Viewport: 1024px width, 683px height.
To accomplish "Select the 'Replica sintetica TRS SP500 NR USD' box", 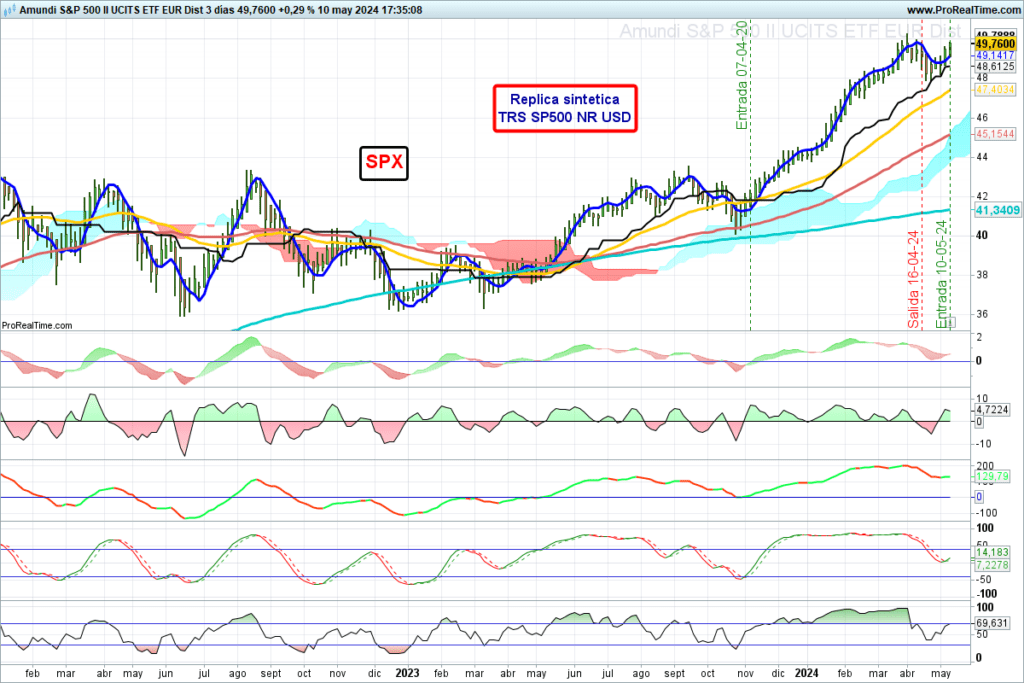I will (x=565, y=108).
